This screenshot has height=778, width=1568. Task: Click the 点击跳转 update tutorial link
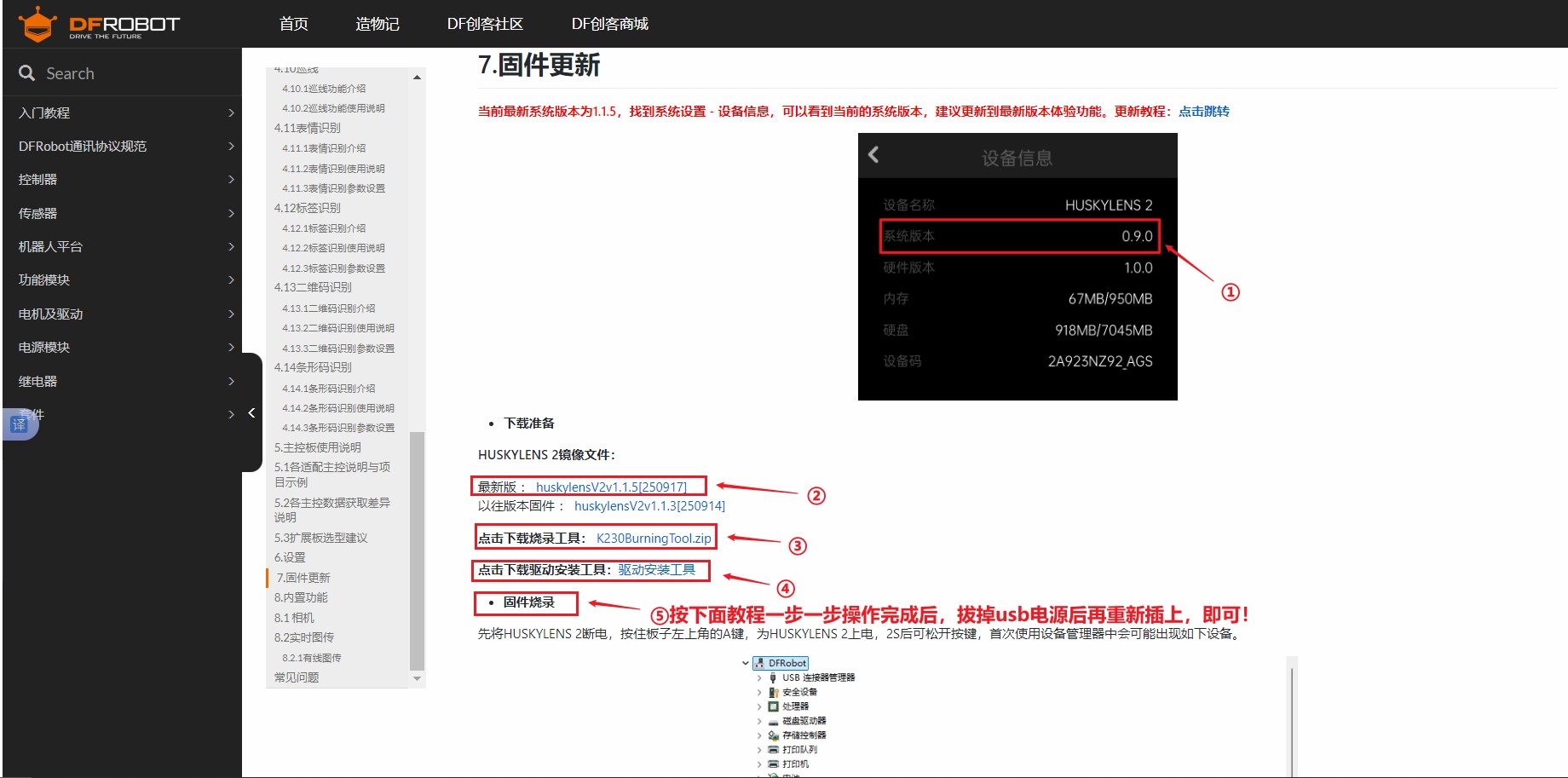point(1203,112)
